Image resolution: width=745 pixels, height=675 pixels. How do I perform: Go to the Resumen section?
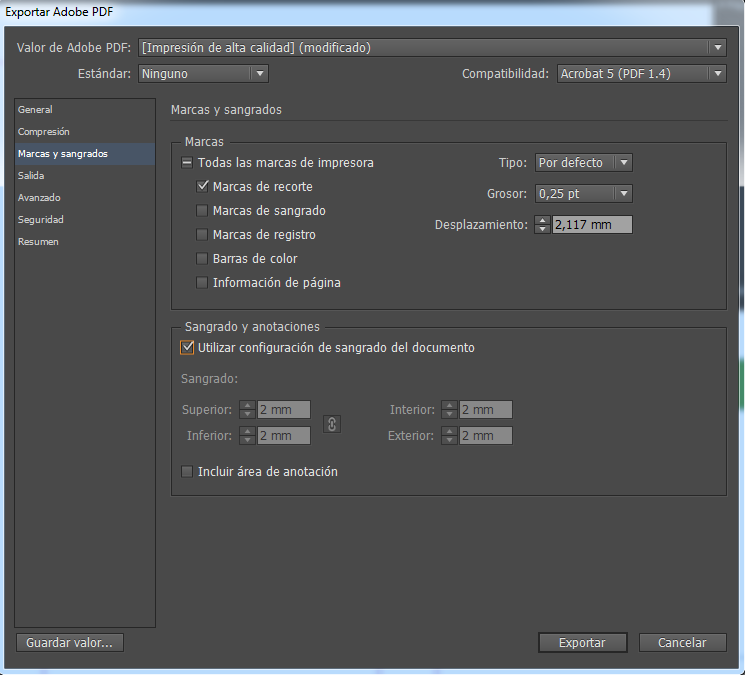click(x=85, y=242)
